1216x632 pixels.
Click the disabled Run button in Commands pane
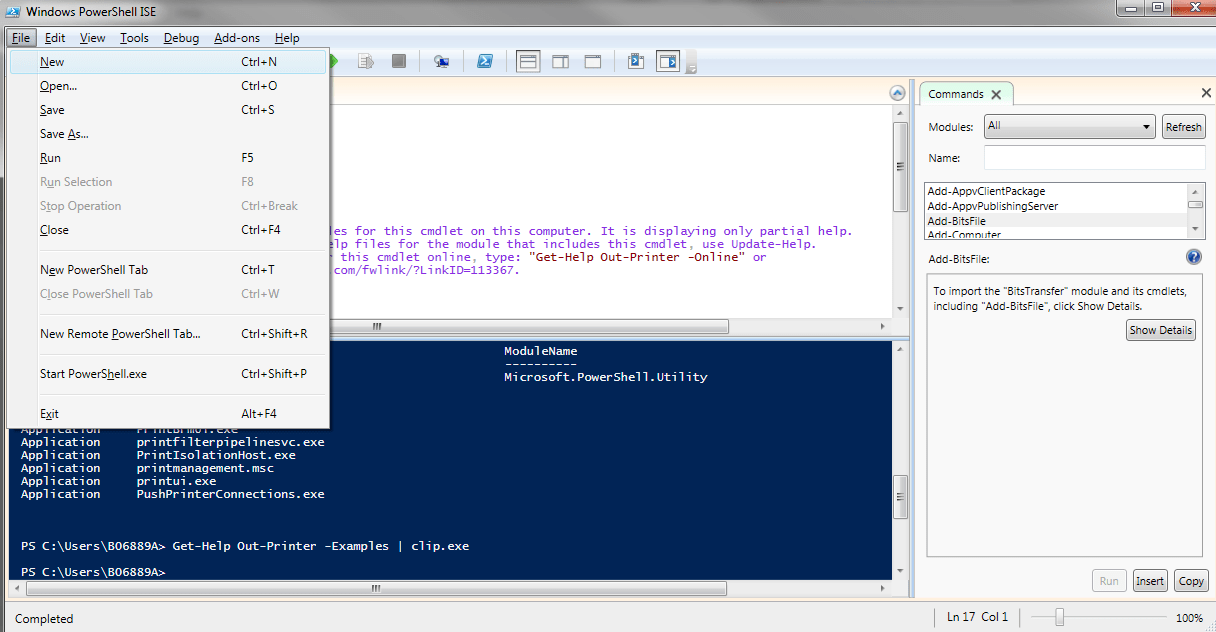pos(1109,581)
